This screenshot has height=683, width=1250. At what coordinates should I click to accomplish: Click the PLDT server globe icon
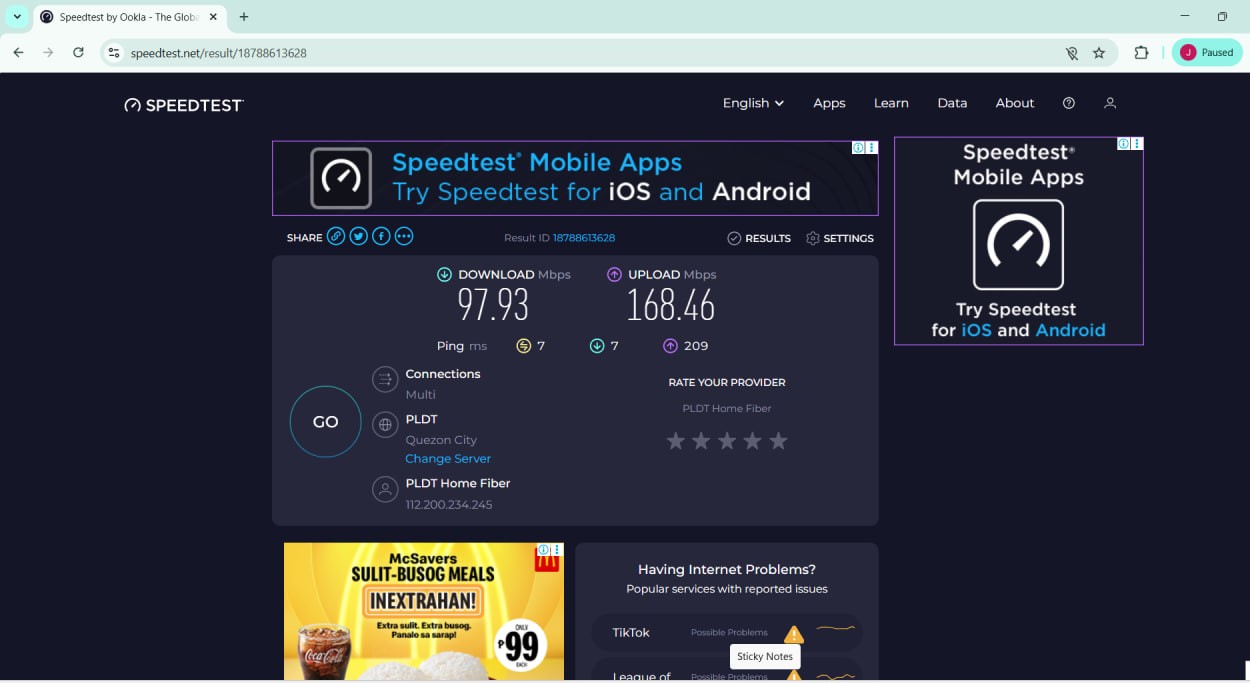click(385, 425)
